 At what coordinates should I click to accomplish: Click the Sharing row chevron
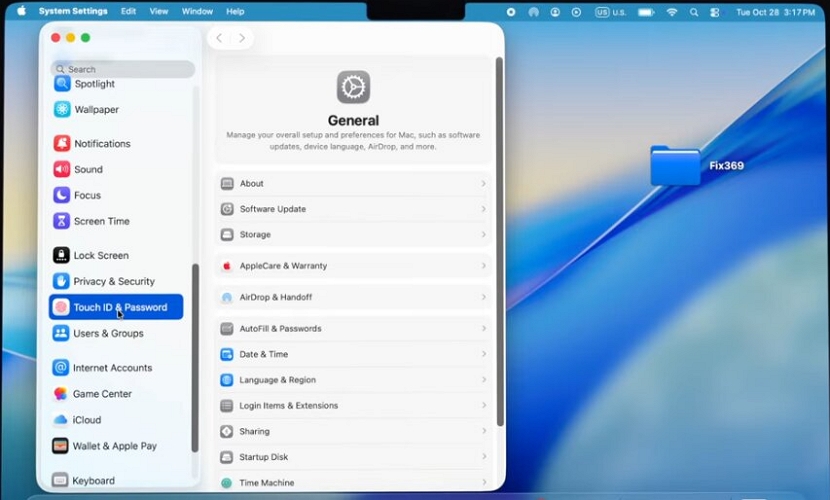(x=483, y=431)
